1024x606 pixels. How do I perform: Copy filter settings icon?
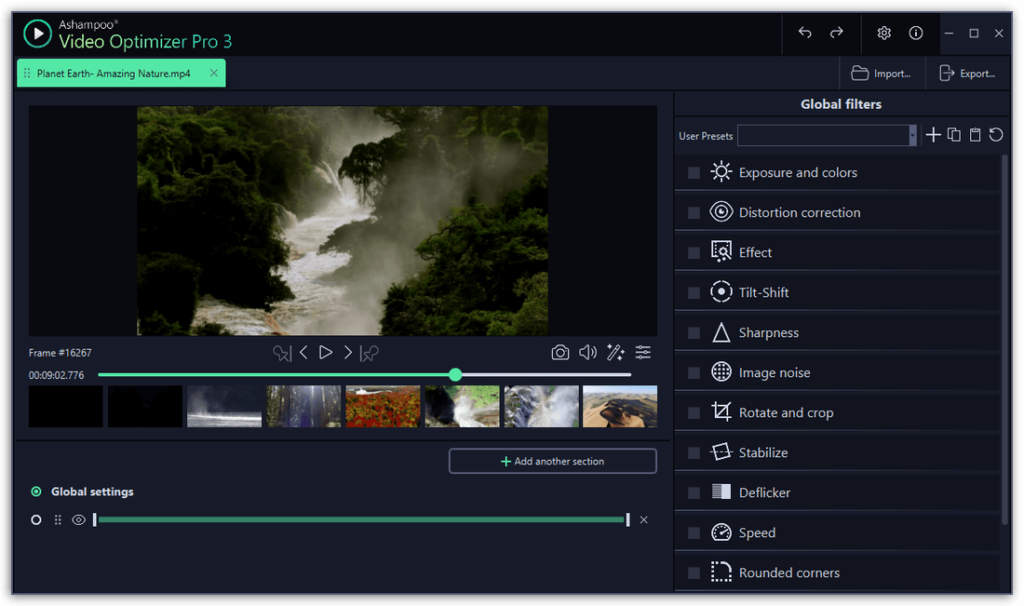(954, 135)
